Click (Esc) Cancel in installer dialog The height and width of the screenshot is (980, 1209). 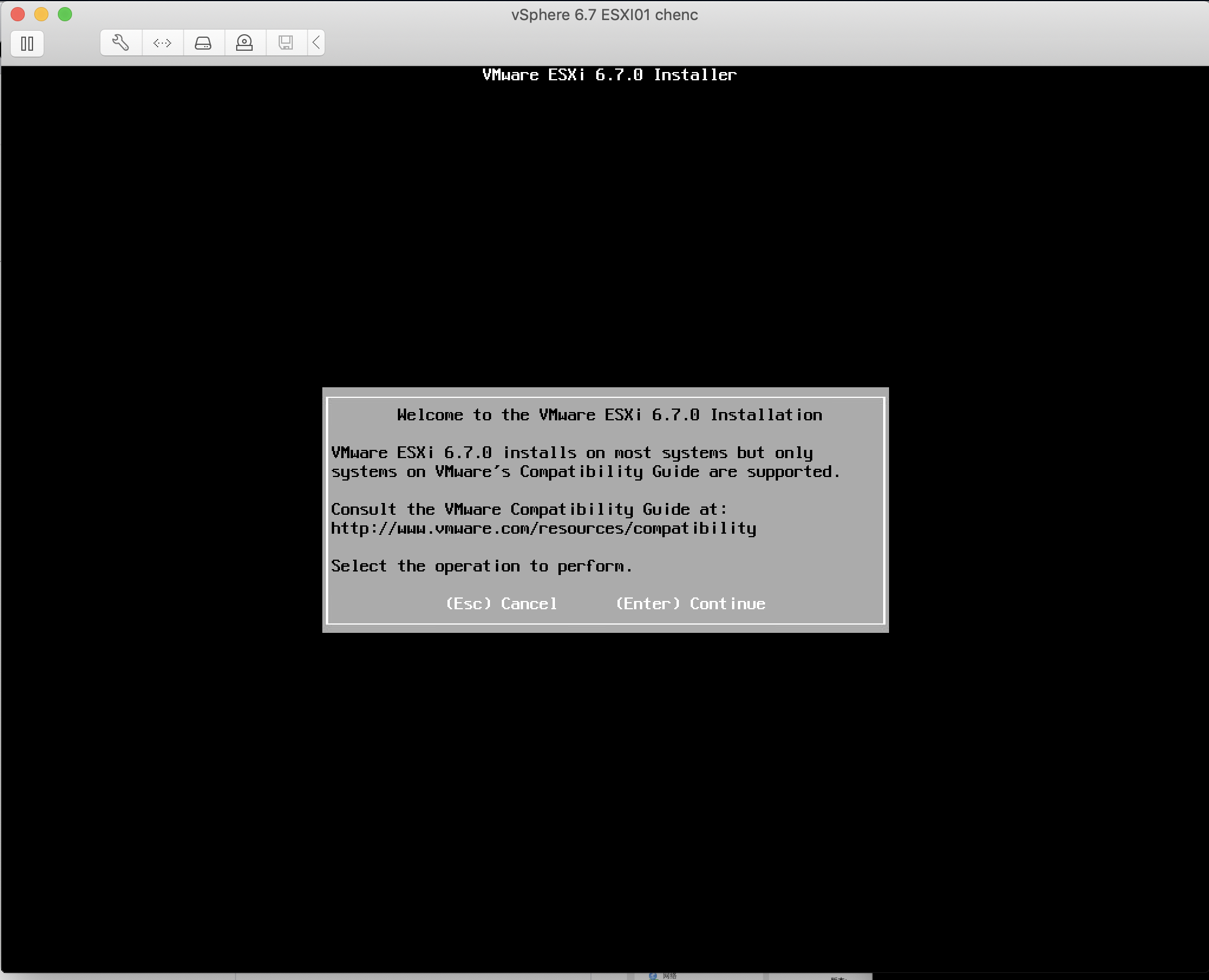501,603
